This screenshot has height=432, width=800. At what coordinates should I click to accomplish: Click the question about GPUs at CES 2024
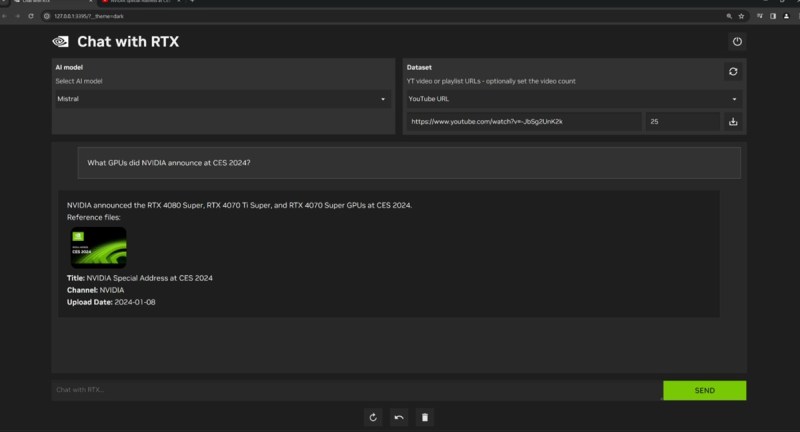coord(169,163)
